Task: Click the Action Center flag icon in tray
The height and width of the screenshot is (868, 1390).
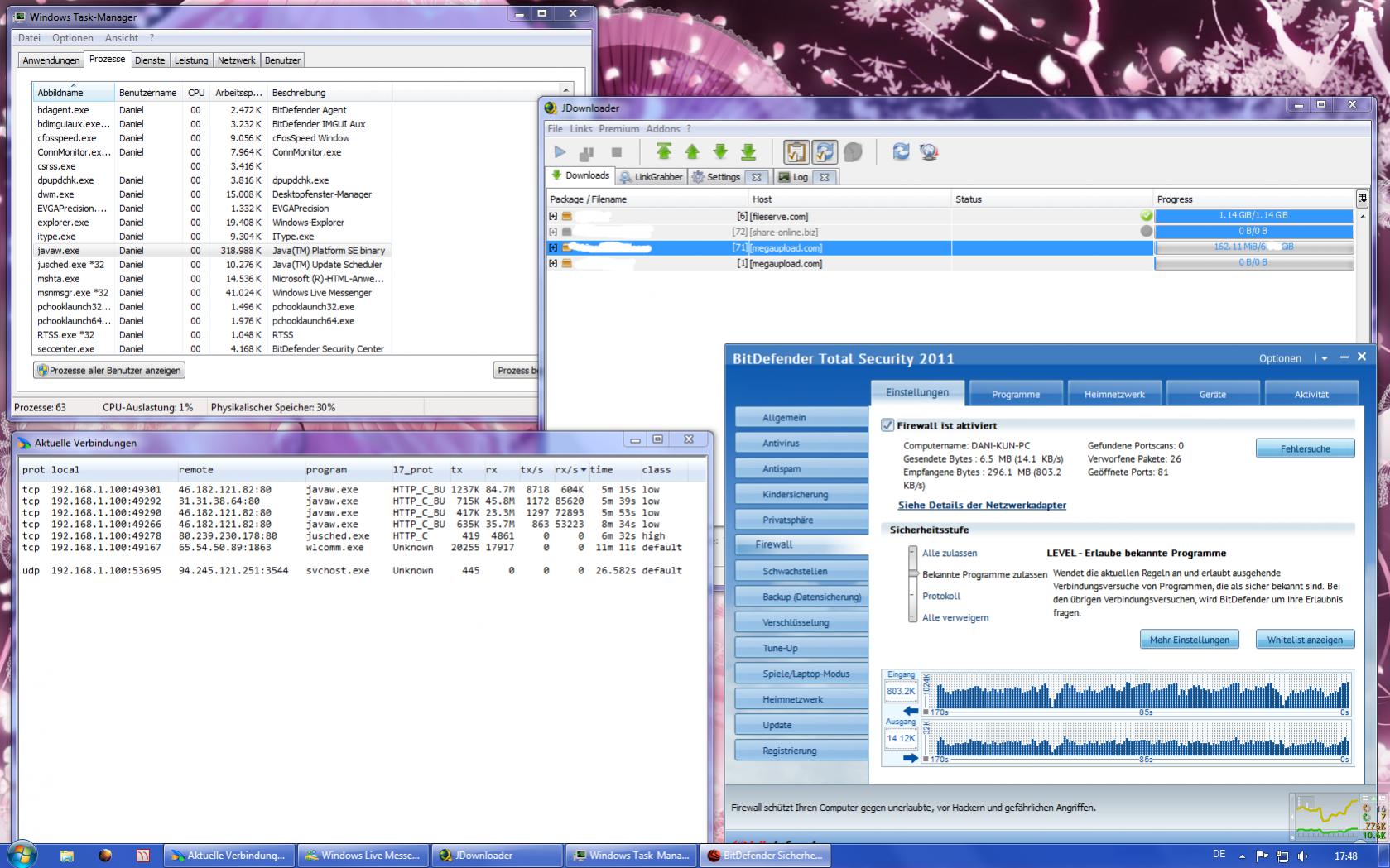Action: pyautogui.click(x=1262, y=856)
